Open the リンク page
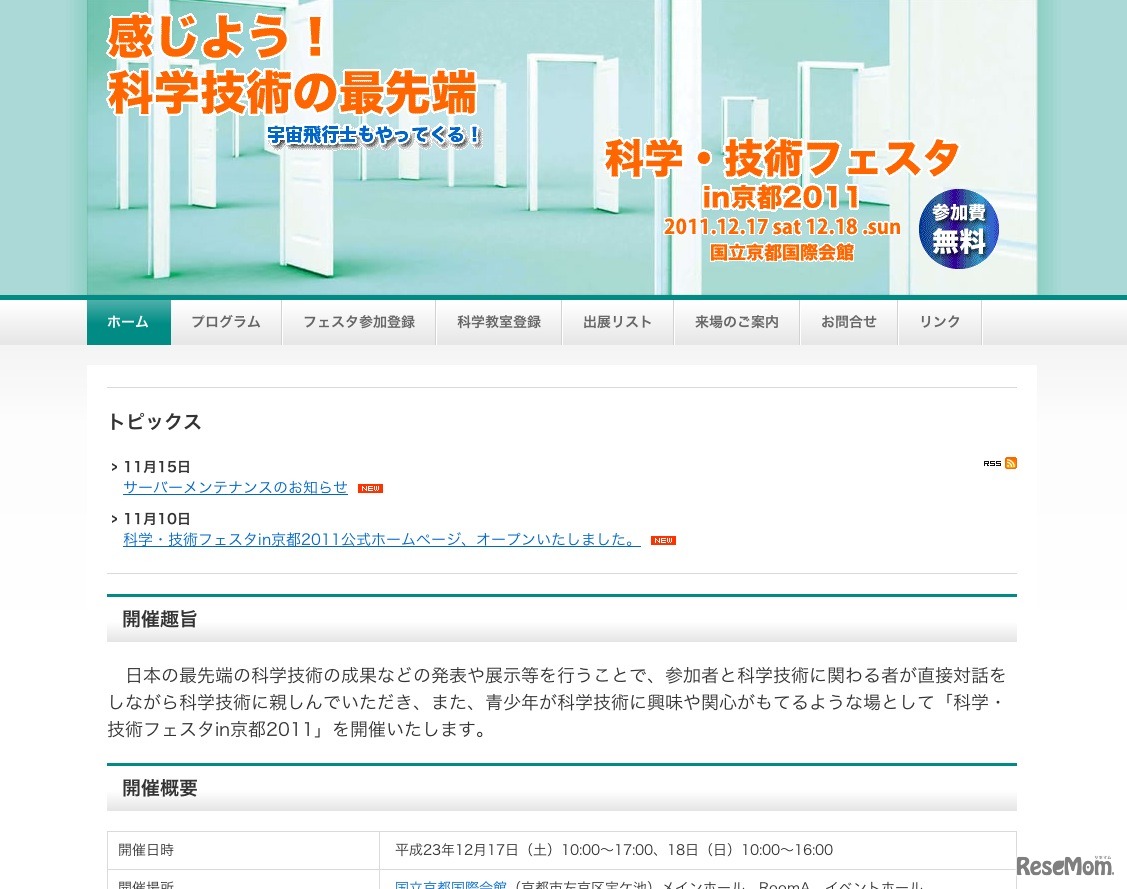This screenshot has height=889, width=1127. pyautogui.click(x=939, y=321)
